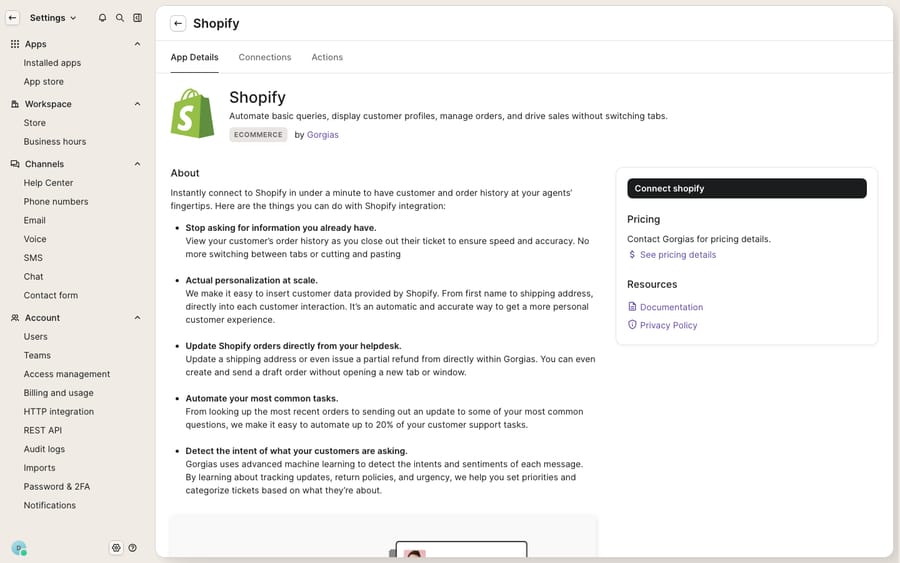
Task: Select Chat channel in sidebar
Action: [33, 277]
